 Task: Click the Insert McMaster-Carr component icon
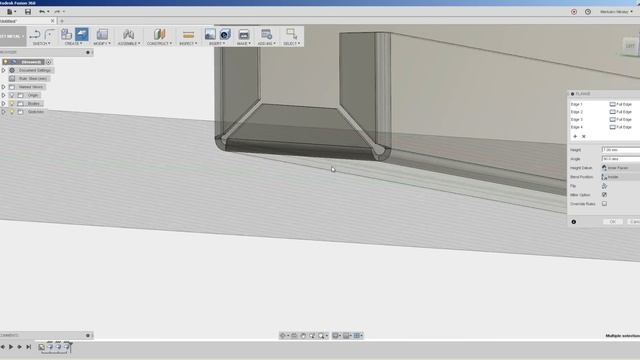pyautogui.click(x=225, y=34)
